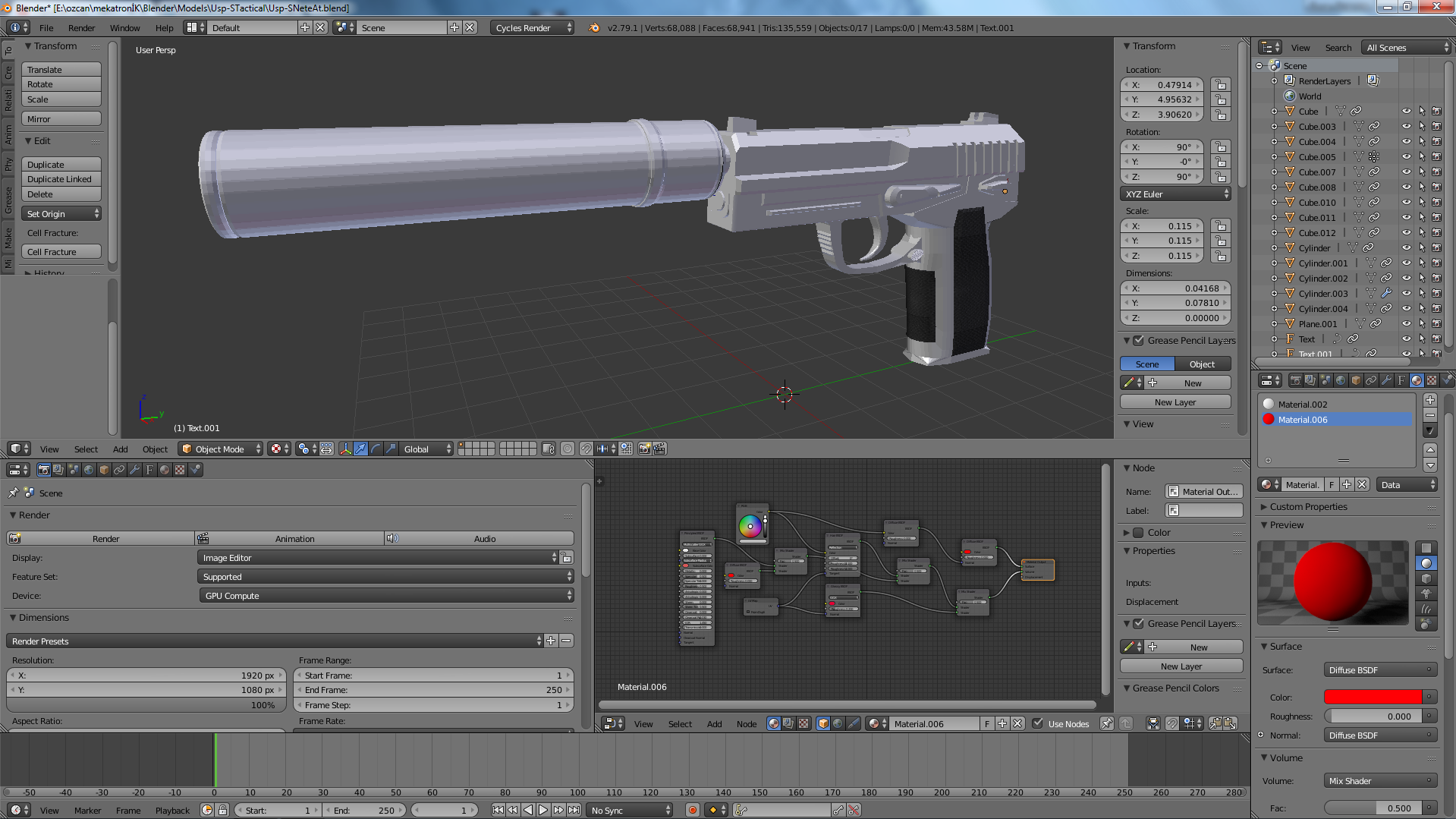Open the File menu
This screenshot has height=819, width=1456.
(x=46, y=28)
